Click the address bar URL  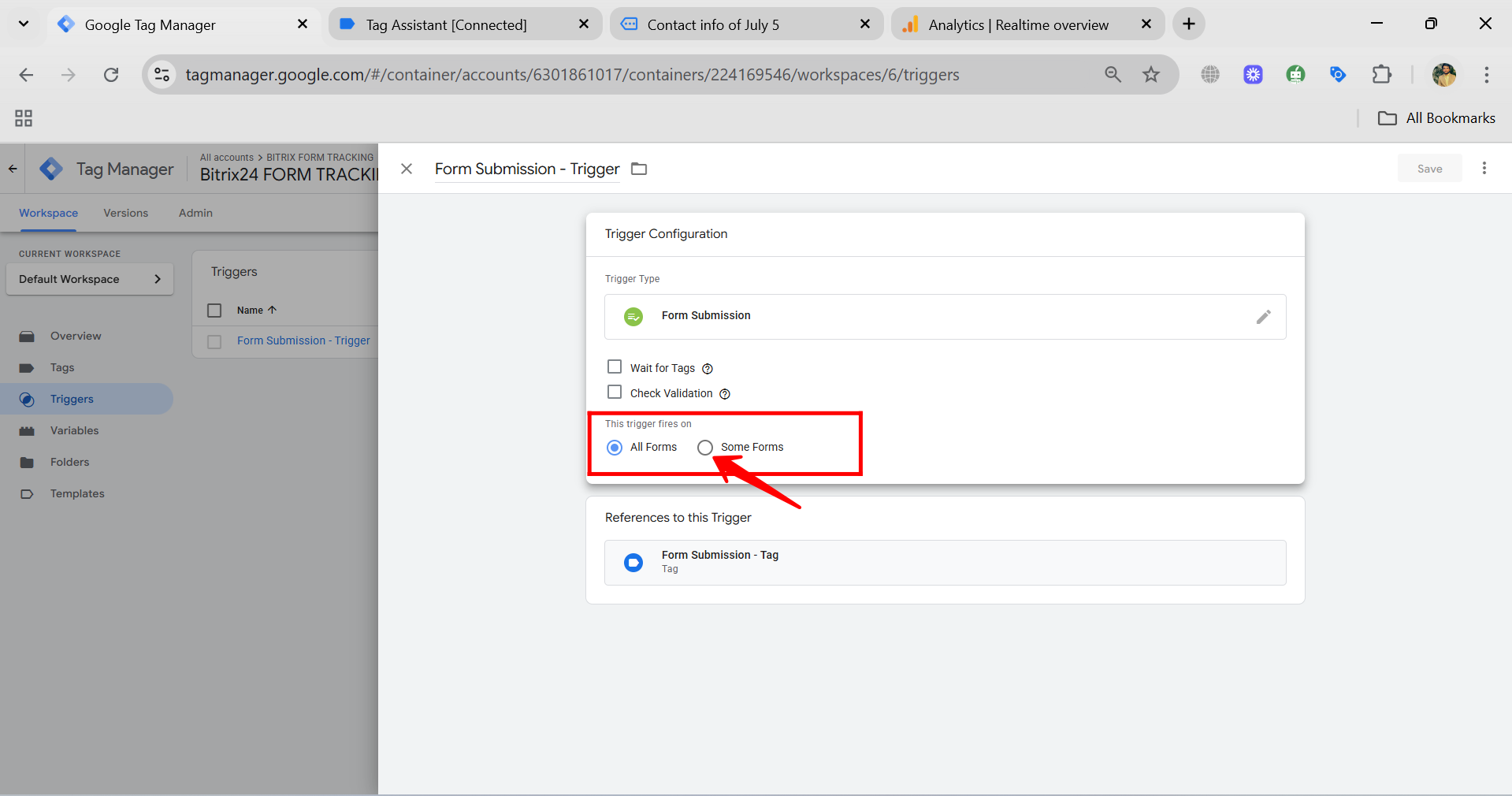(x=572, y=75)
